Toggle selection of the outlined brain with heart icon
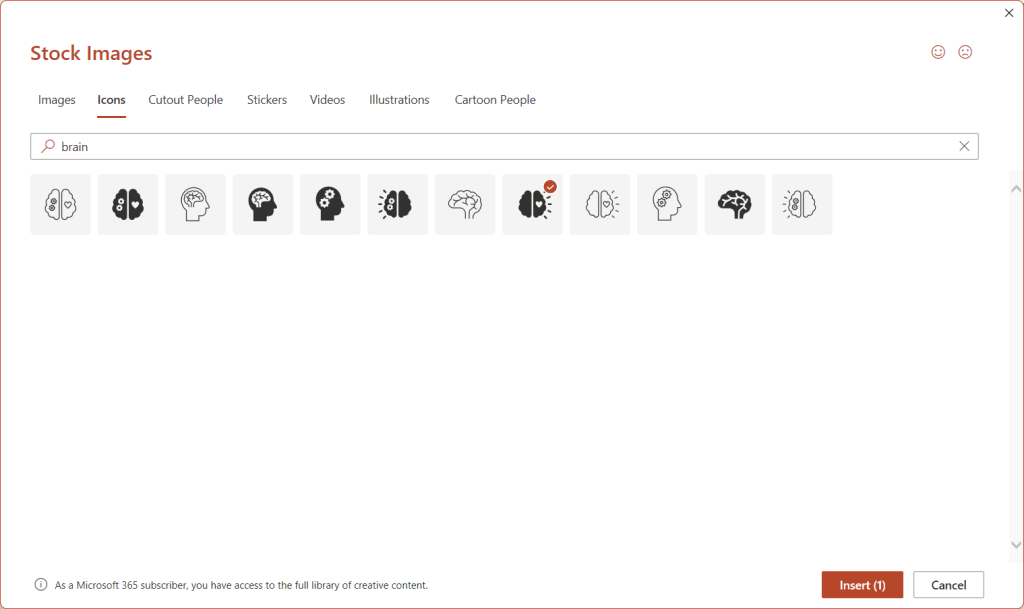Screen dimensions: 1024x609 point(599,204)
